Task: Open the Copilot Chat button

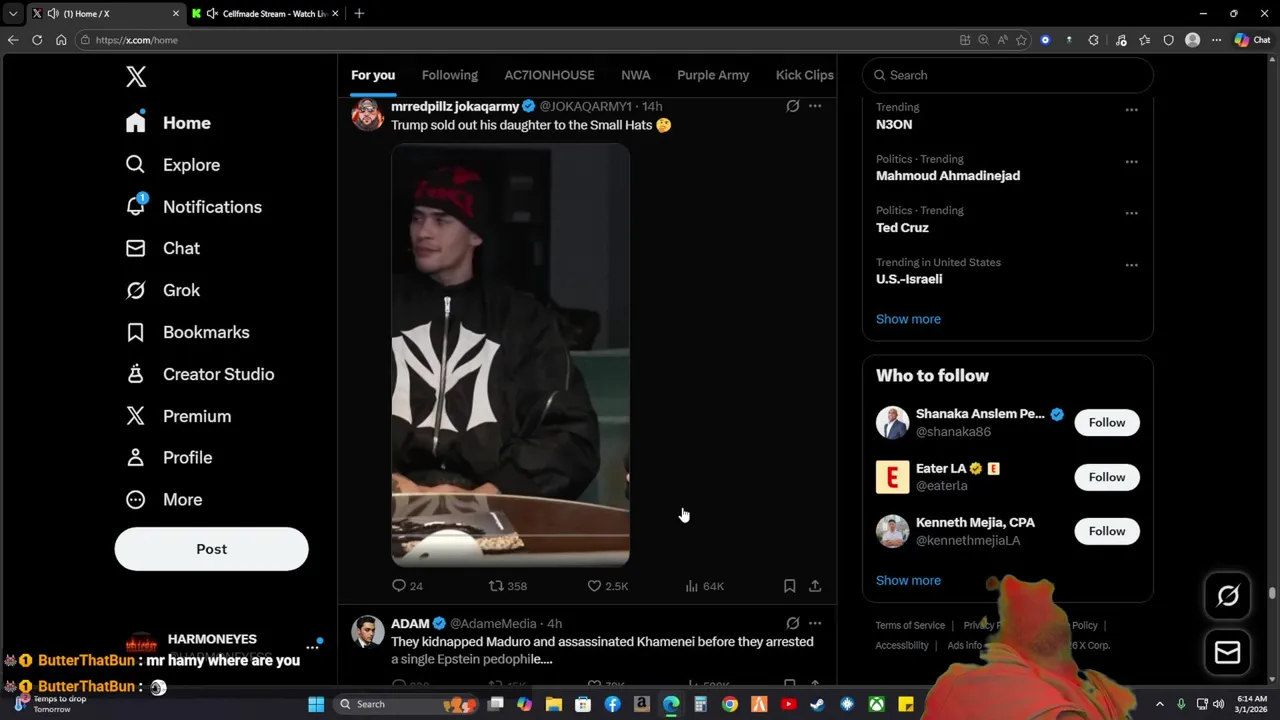Action: (x=1253, y=40)
